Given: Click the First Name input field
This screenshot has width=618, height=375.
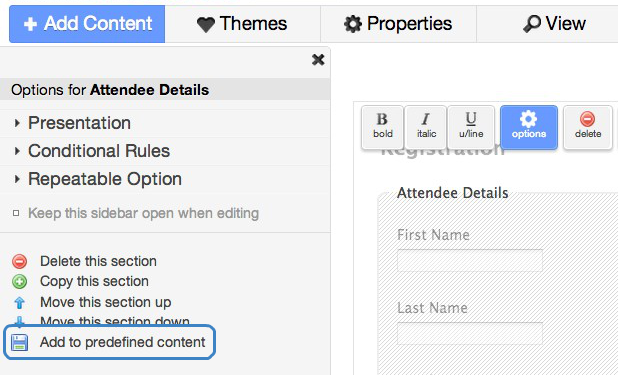Looking at the screenshot, I should pos(470,260).
